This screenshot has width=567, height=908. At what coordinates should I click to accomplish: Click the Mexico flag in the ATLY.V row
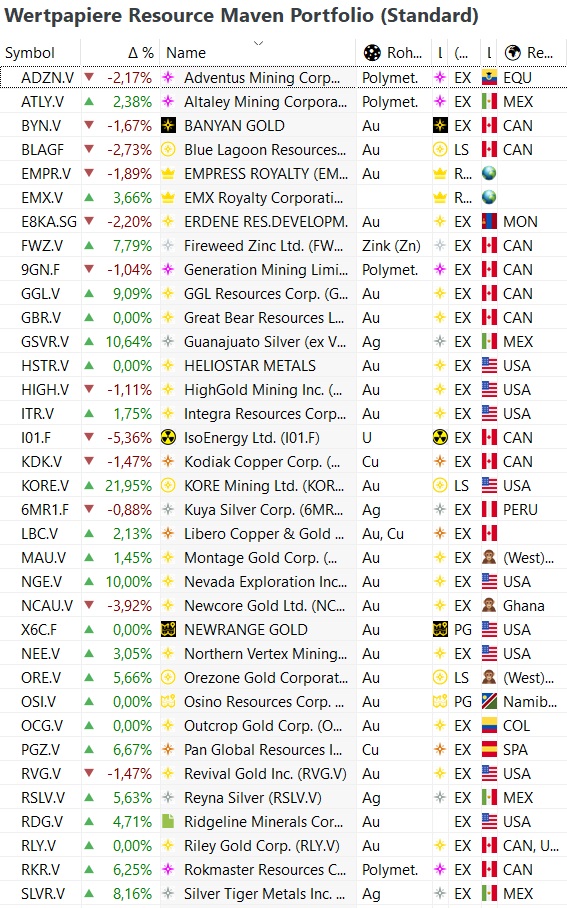(489, 101)
